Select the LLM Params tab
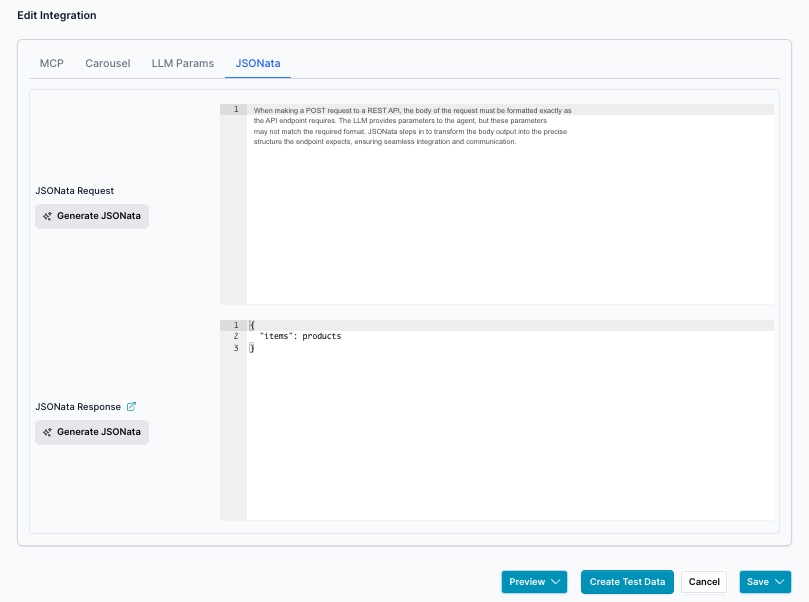Viewport: 809px width, 602px height. pyautogui.click(x=182, y=63)
